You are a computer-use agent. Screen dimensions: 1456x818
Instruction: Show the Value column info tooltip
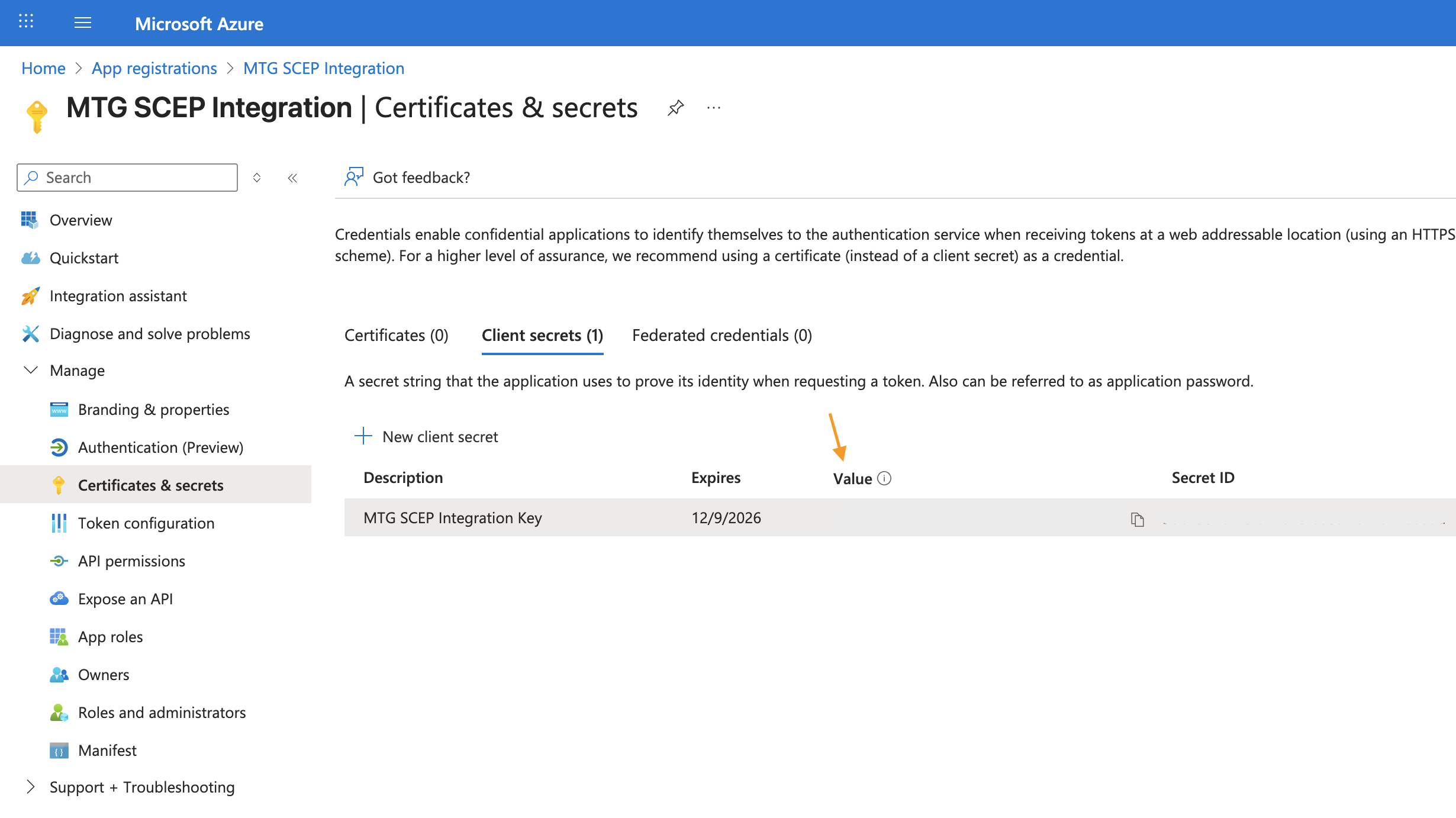pyautogui.click(x=884, y=478)
